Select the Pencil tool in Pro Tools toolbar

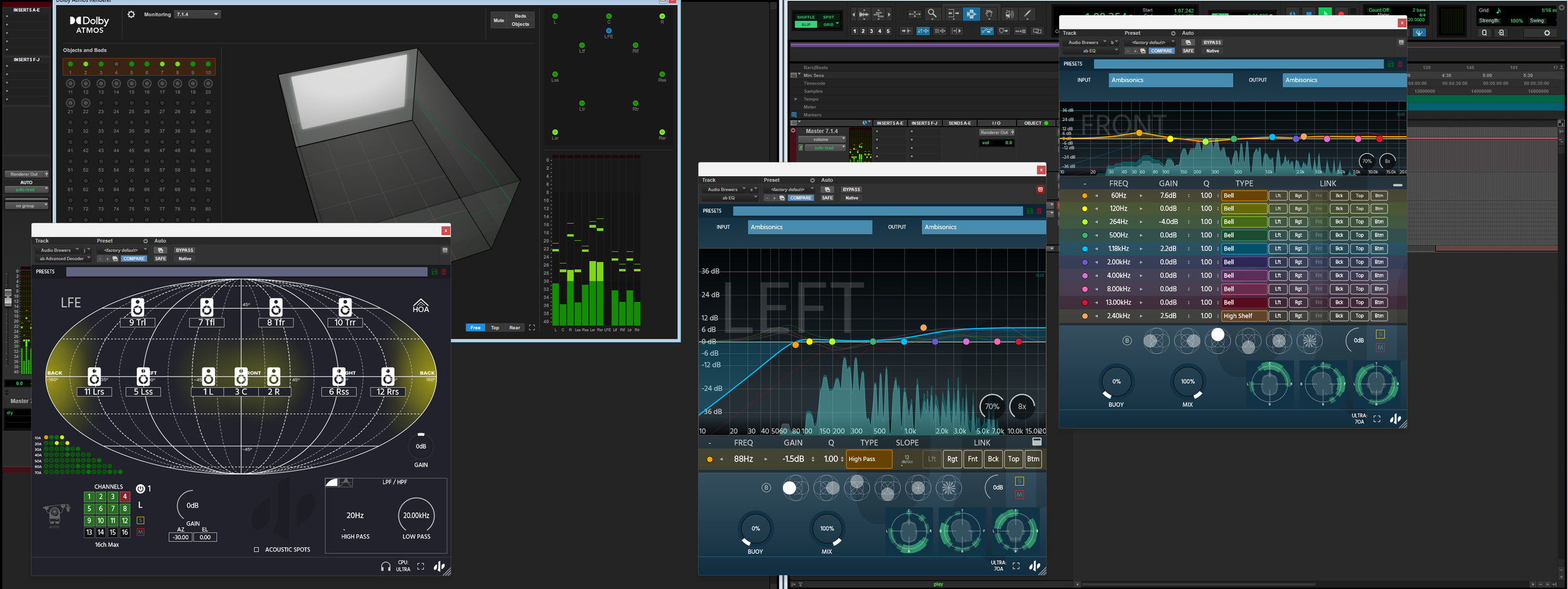1027,14
